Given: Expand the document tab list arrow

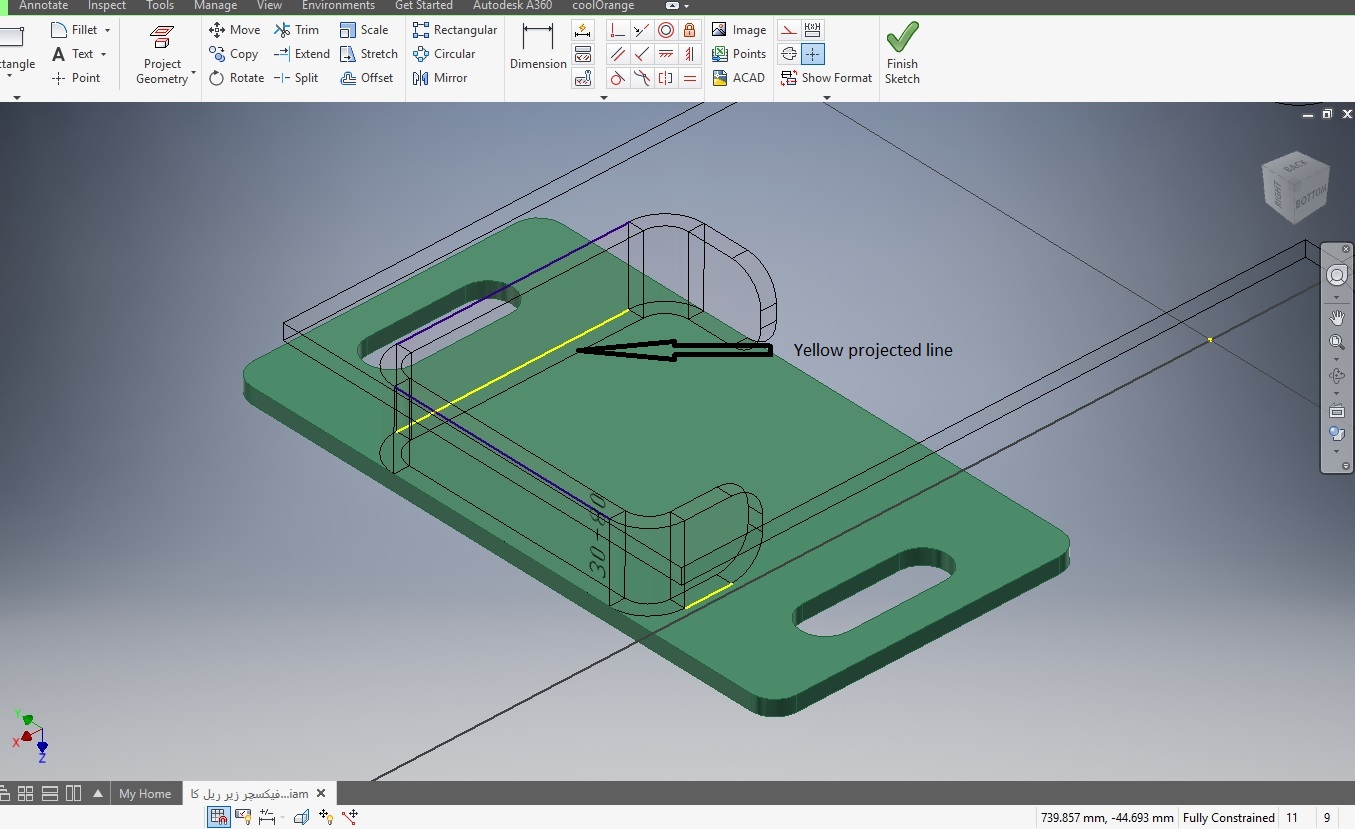Looking at the screenshot, I should (x=98, y=793).
